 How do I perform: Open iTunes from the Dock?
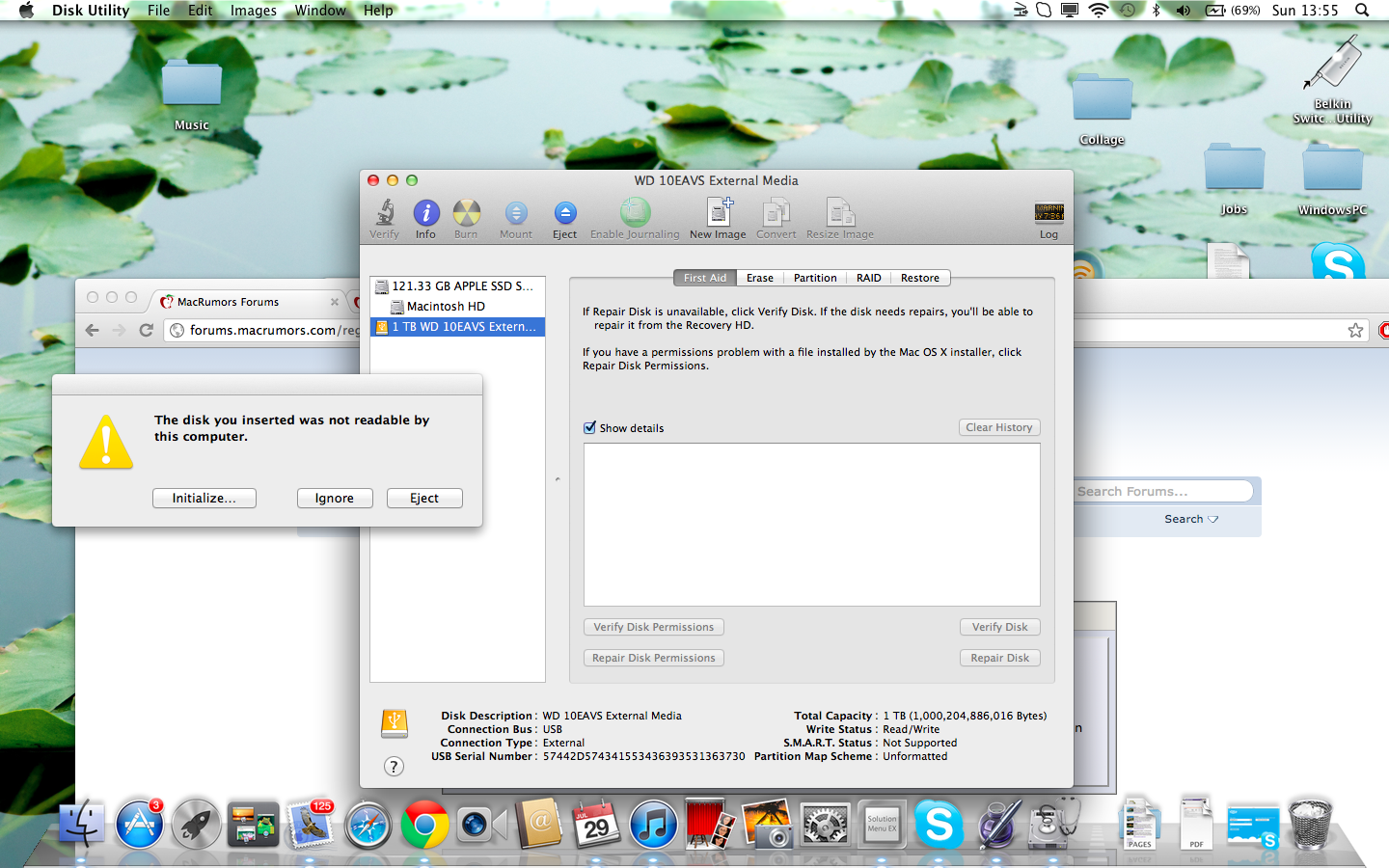653,826
